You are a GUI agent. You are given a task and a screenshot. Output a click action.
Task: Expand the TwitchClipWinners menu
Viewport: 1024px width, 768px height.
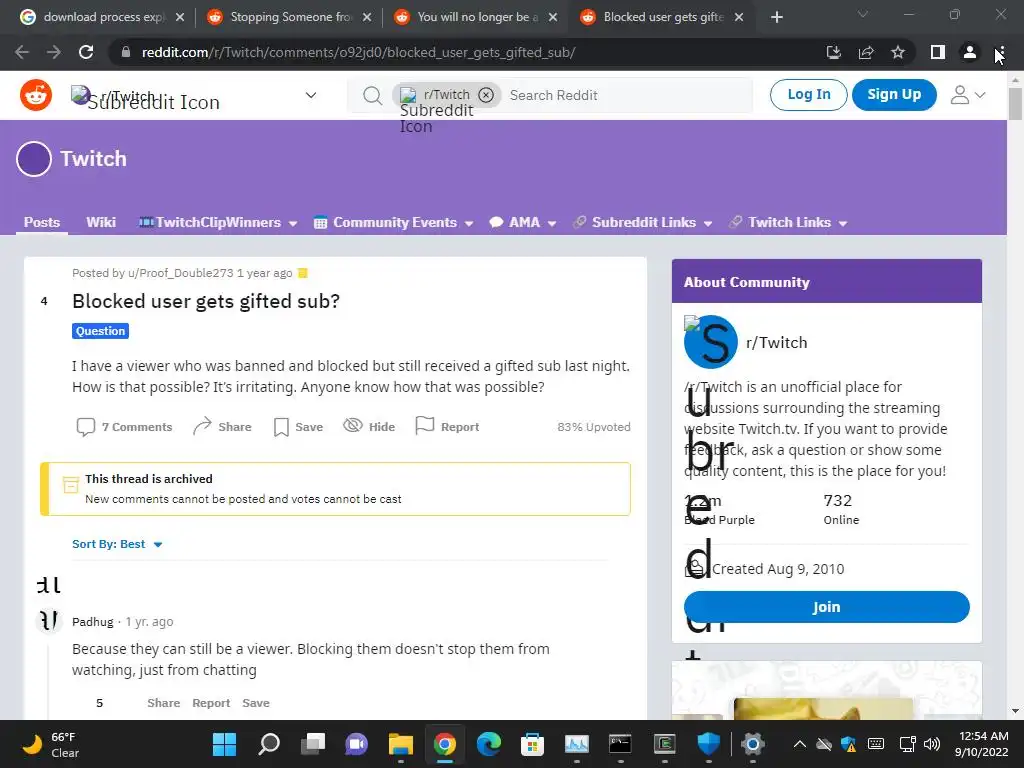click(218, 223)
